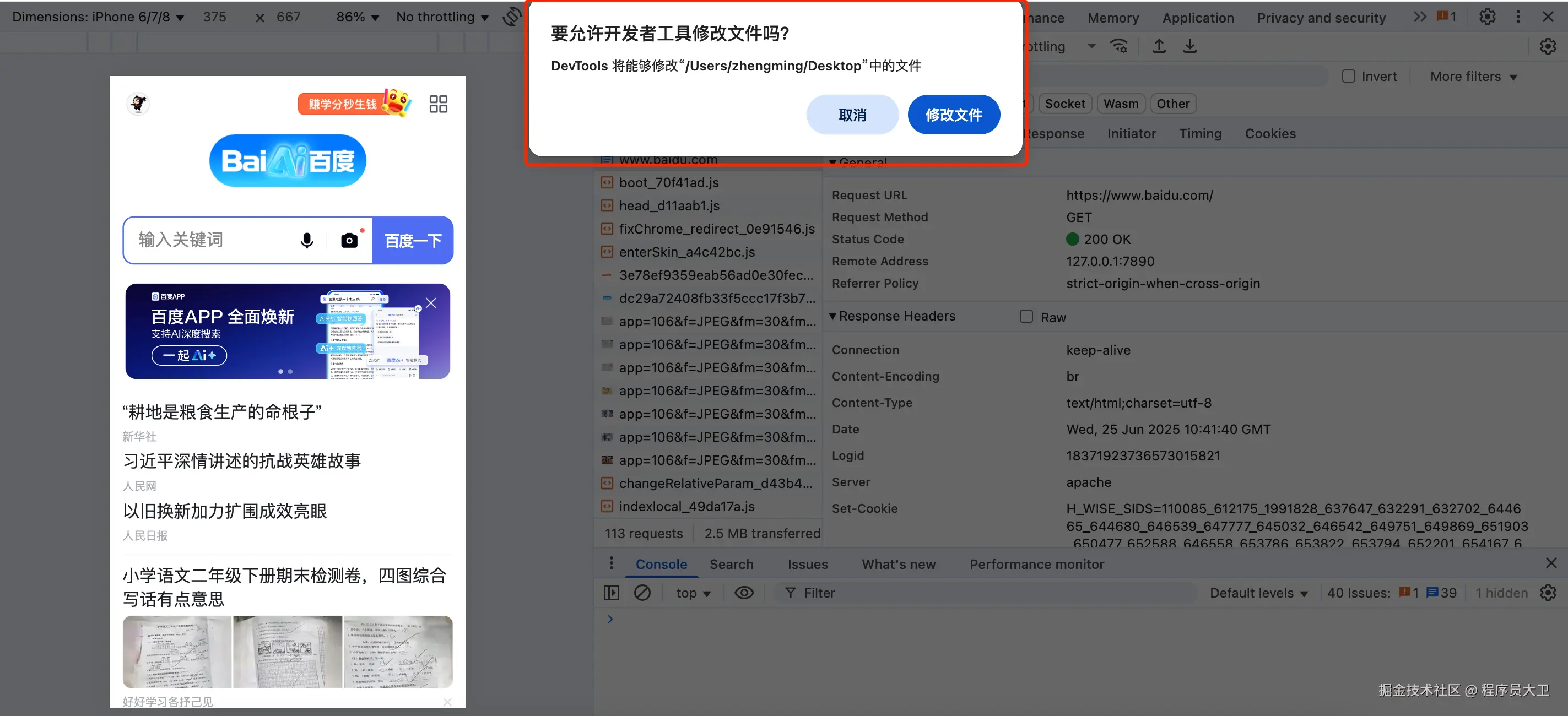The image size is (1568, 716).
Task: Enable the Invert filter checkbox
Action: (x=1348, y=76)
